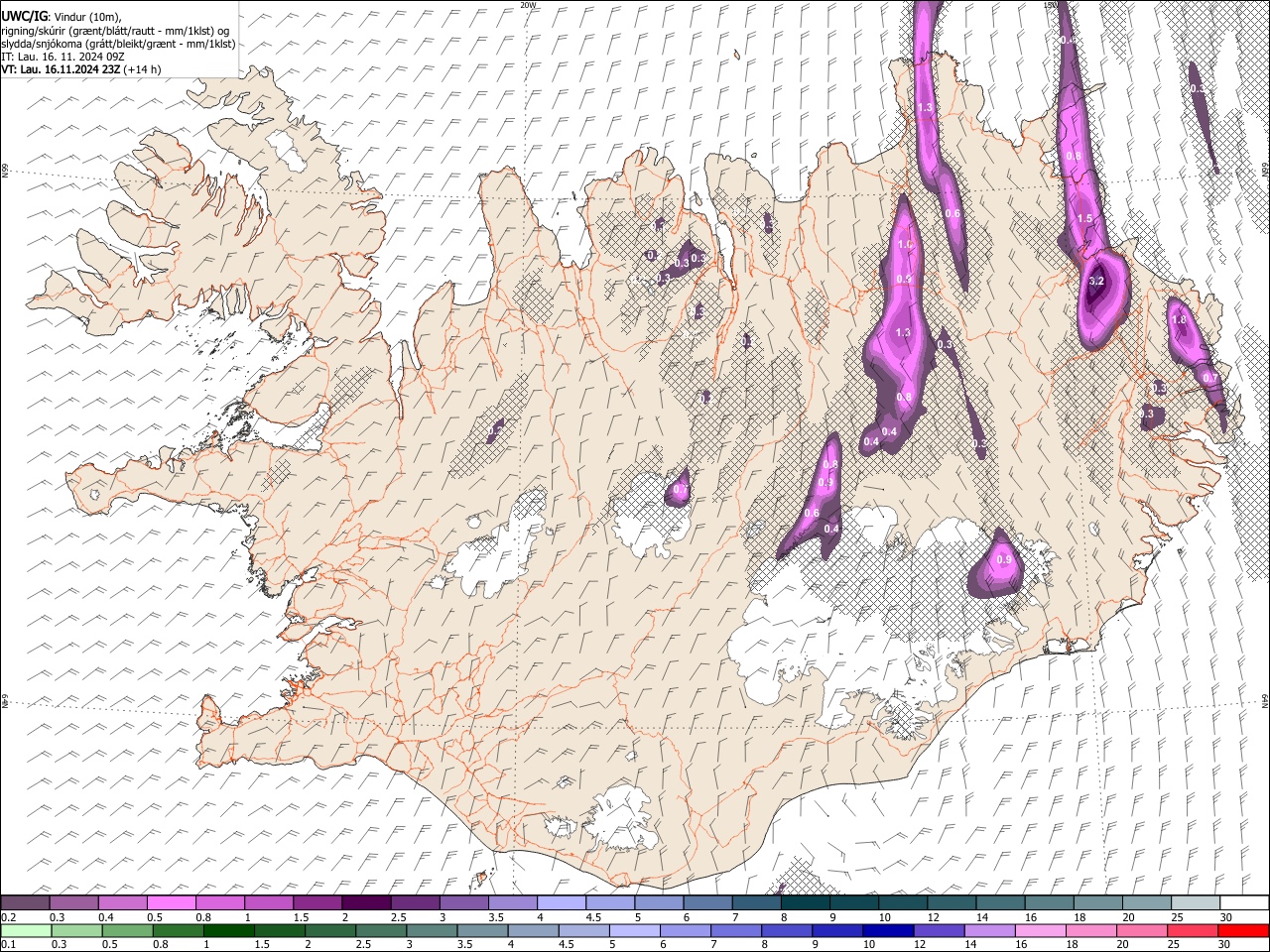Click the 1.8 precipitation value label

pyautogui.click(x=1179, y=320)
